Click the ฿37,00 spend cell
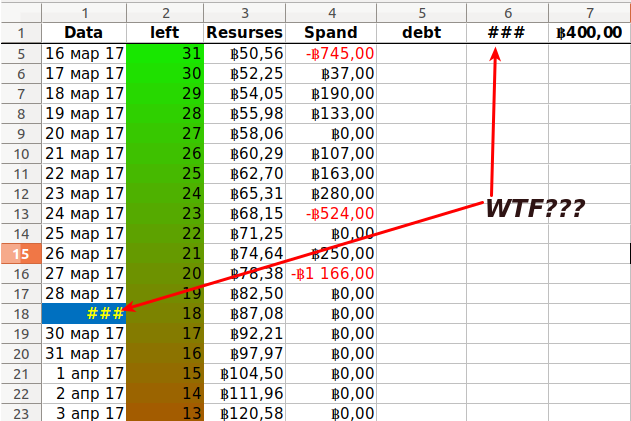The height and width of the screenshot is (421, 631). pyautogui.click(x=331, y=74)
